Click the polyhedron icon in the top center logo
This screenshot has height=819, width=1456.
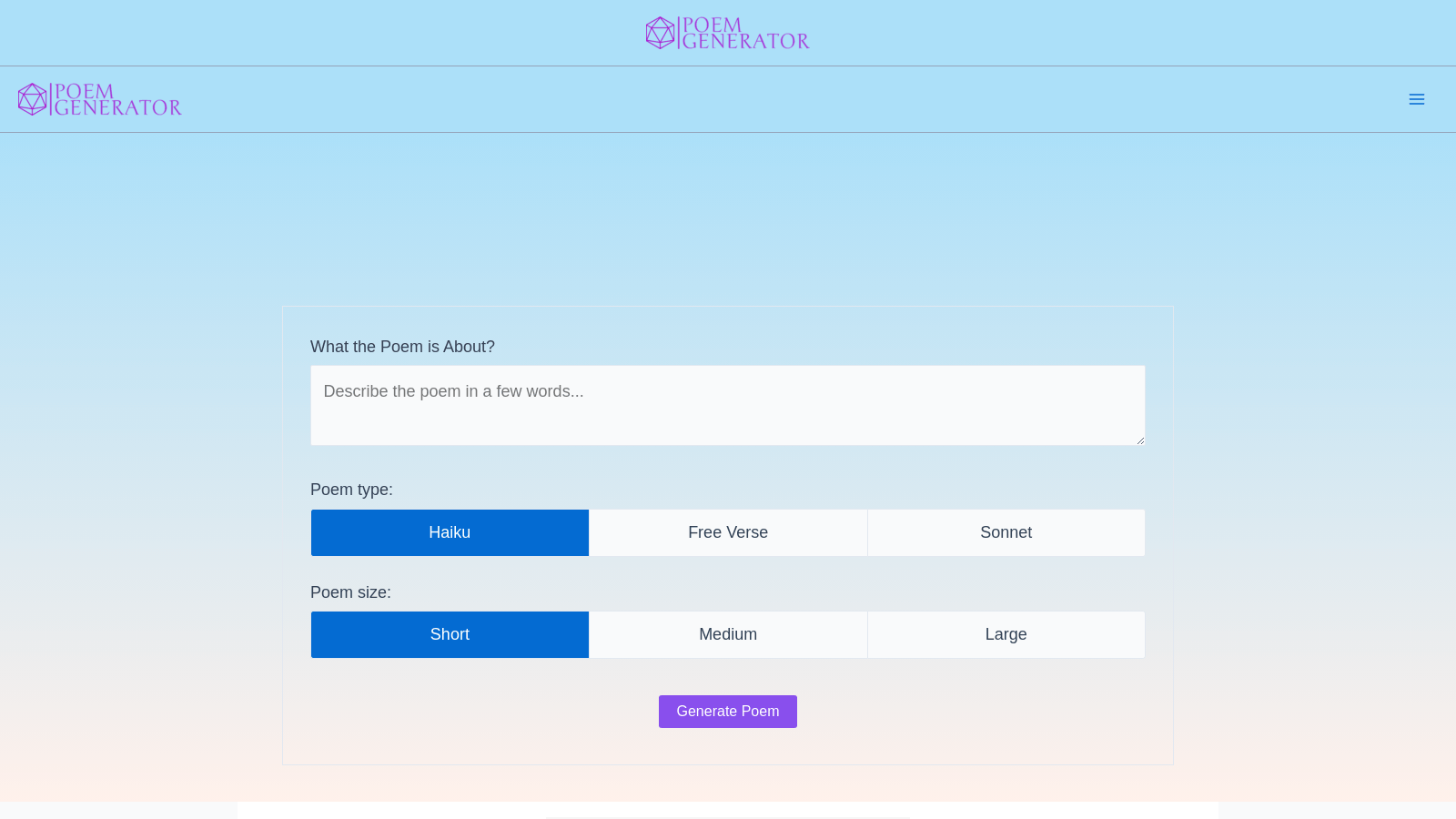[660, 33]
